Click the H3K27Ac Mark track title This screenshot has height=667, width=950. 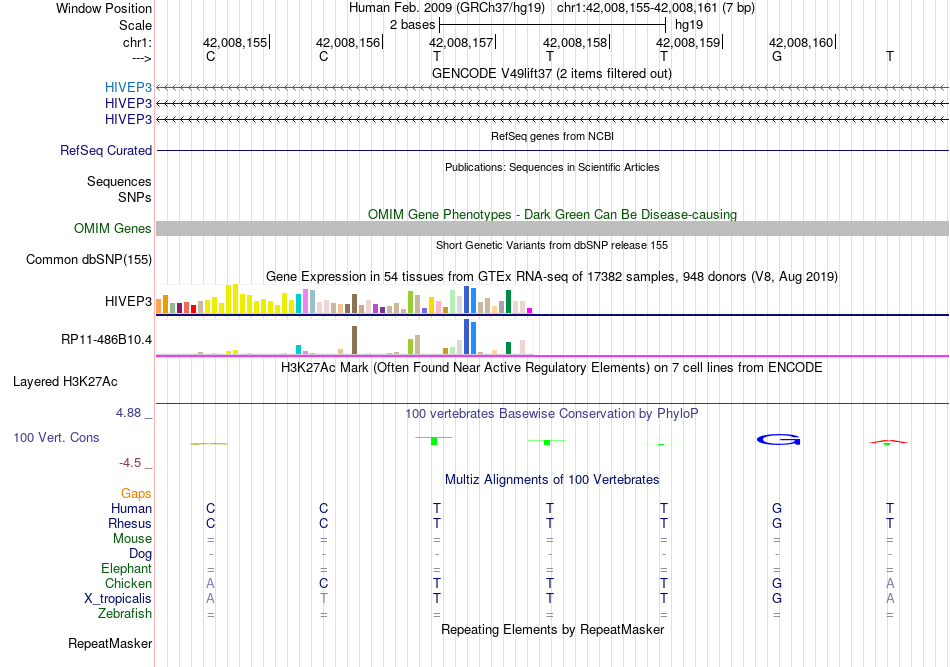tap(552, 368)
